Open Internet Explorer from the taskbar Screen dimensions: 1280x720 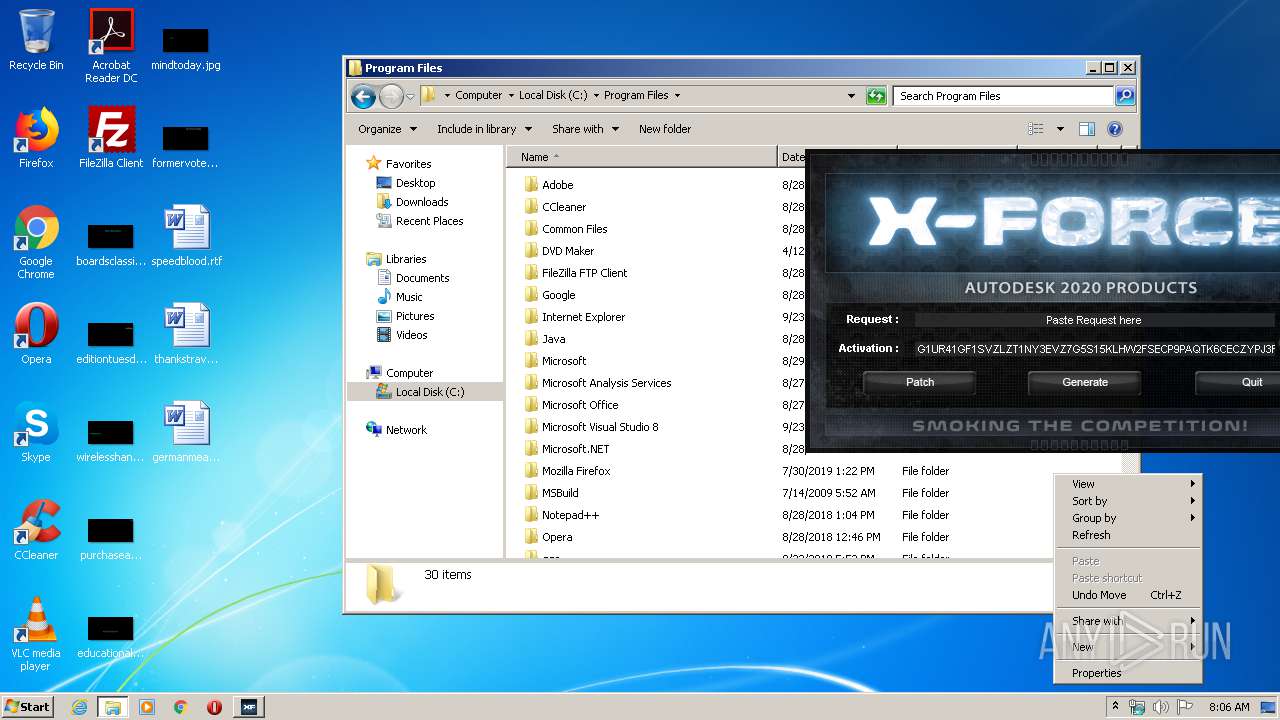tap(79, 707)
